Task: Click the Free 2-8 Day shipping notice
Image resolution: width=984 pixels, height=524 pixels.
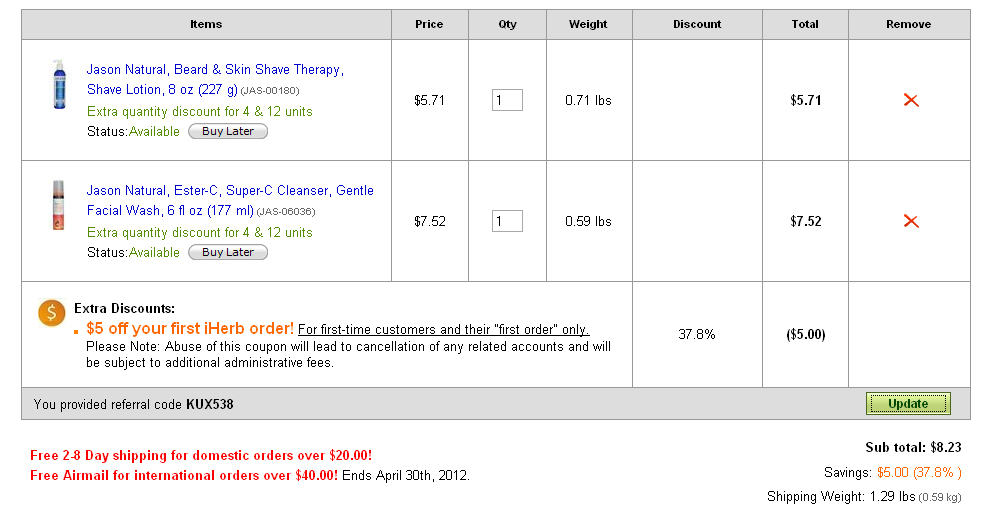Action: 201,455
